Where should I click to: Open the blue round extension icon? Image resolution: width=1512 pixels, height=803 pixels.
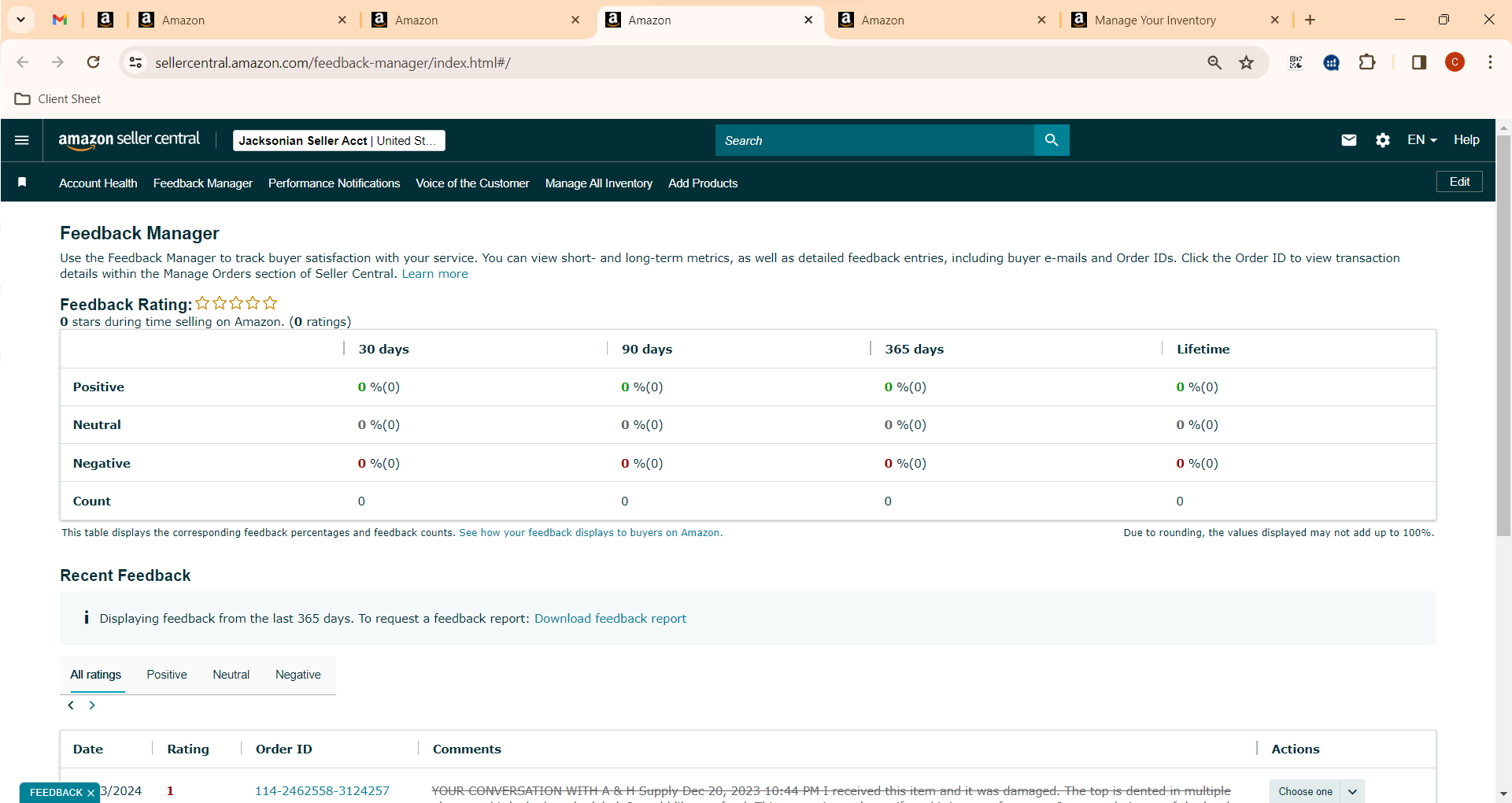(x=1332, y=62)
